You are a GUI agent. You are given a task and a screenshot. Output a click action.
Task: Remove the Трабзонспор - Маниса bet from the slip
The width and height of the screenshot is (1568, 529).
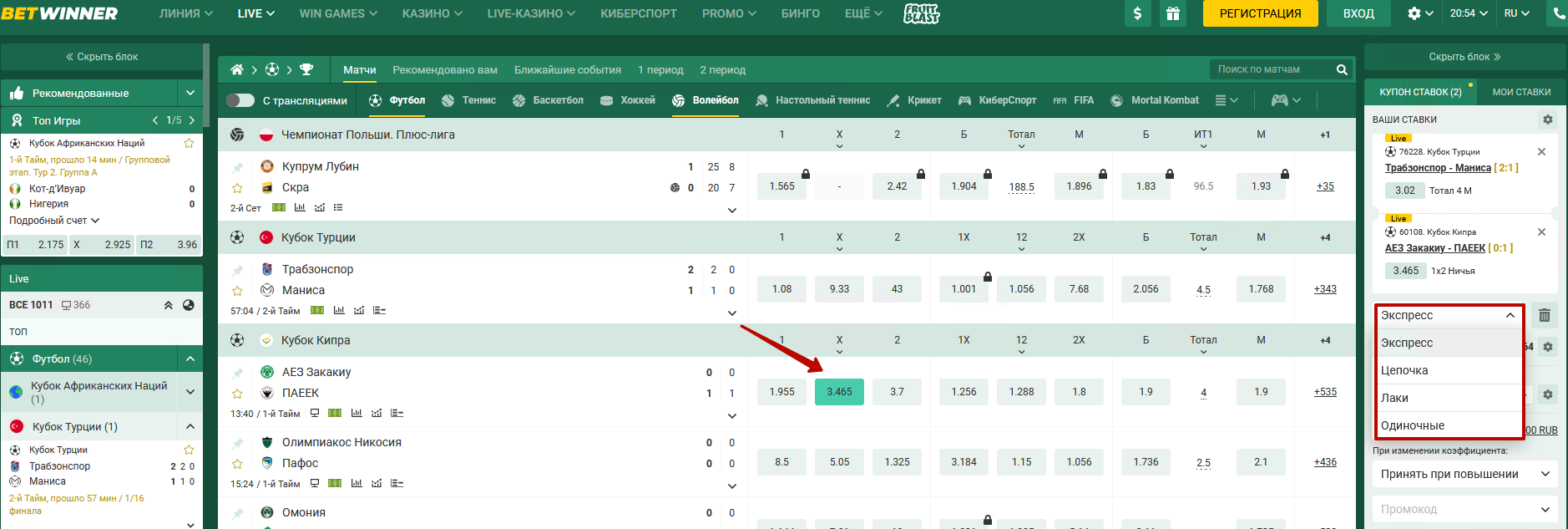coord(1541,152)
